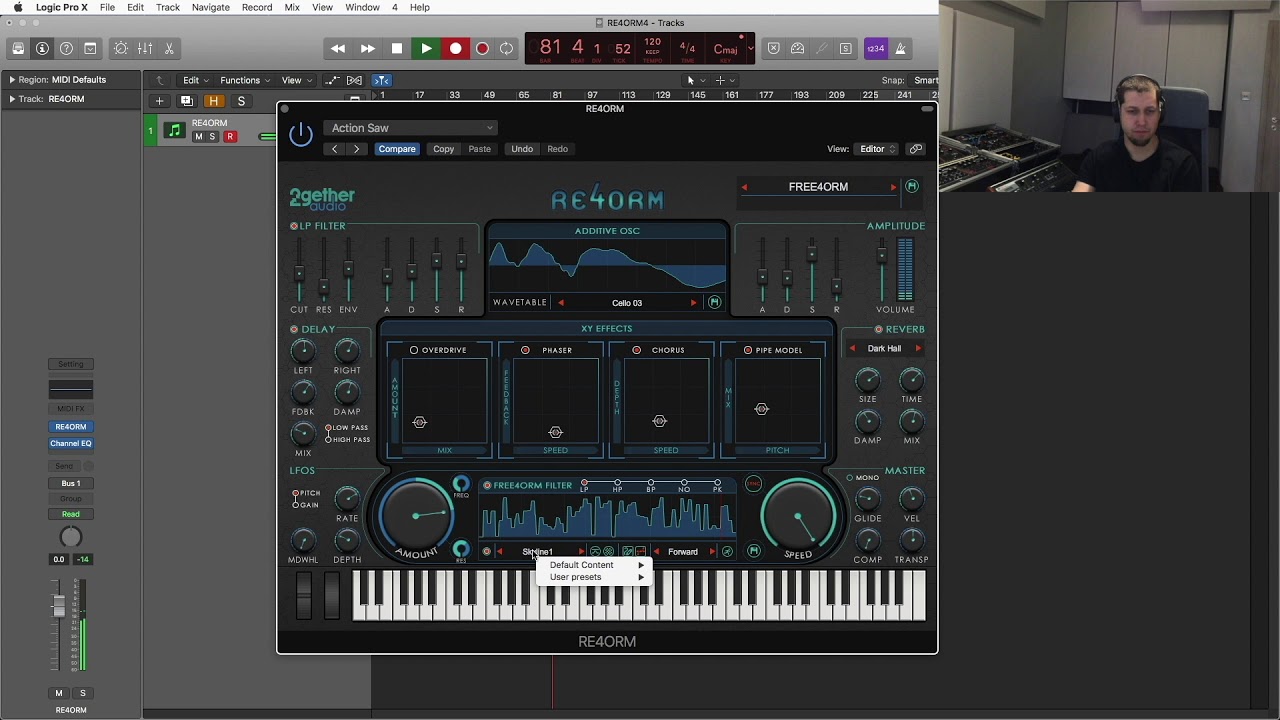Stop playback

tap(397, 48)
